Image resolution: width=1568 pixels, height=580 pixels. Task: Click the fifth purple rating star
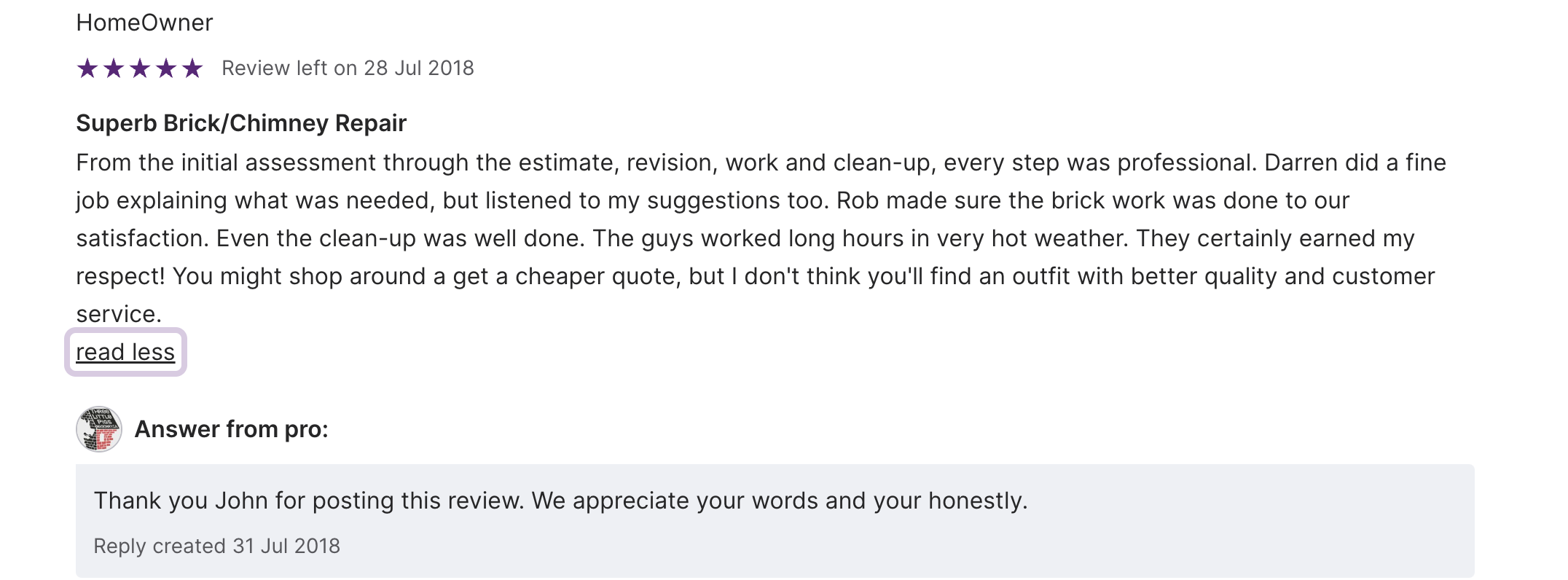(192, 68)
